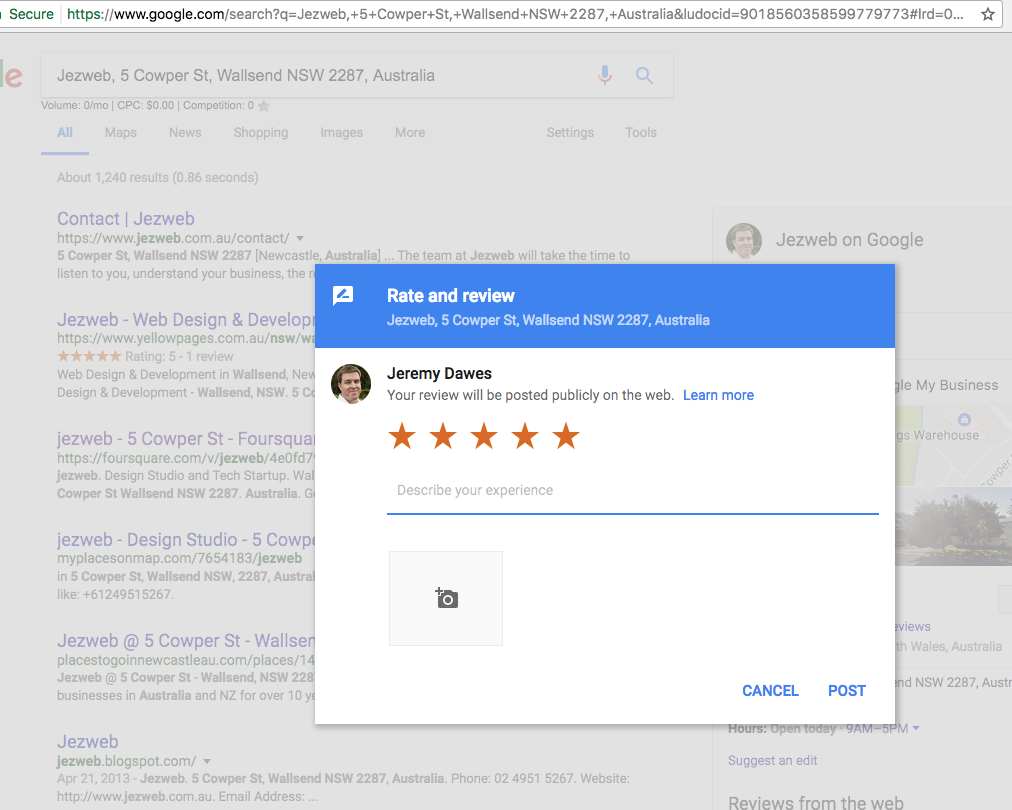Click the About 1,240 results text
This screenshot has width=1012, height=810.
pyautogui.click(x=157, y=177)
